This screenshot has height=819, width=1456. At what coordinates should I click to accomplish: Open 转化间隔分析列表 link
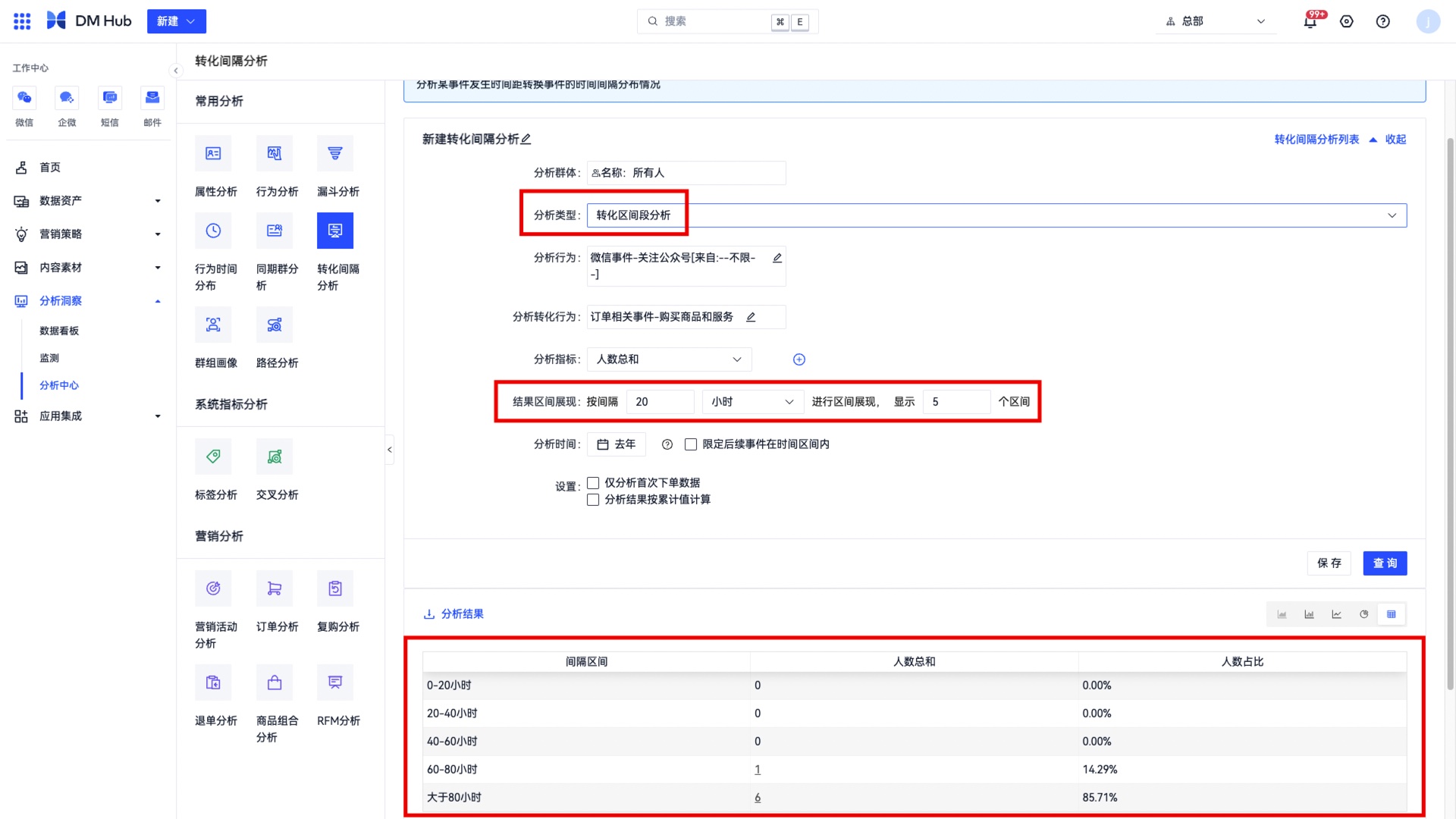(x=1316, y=140)
